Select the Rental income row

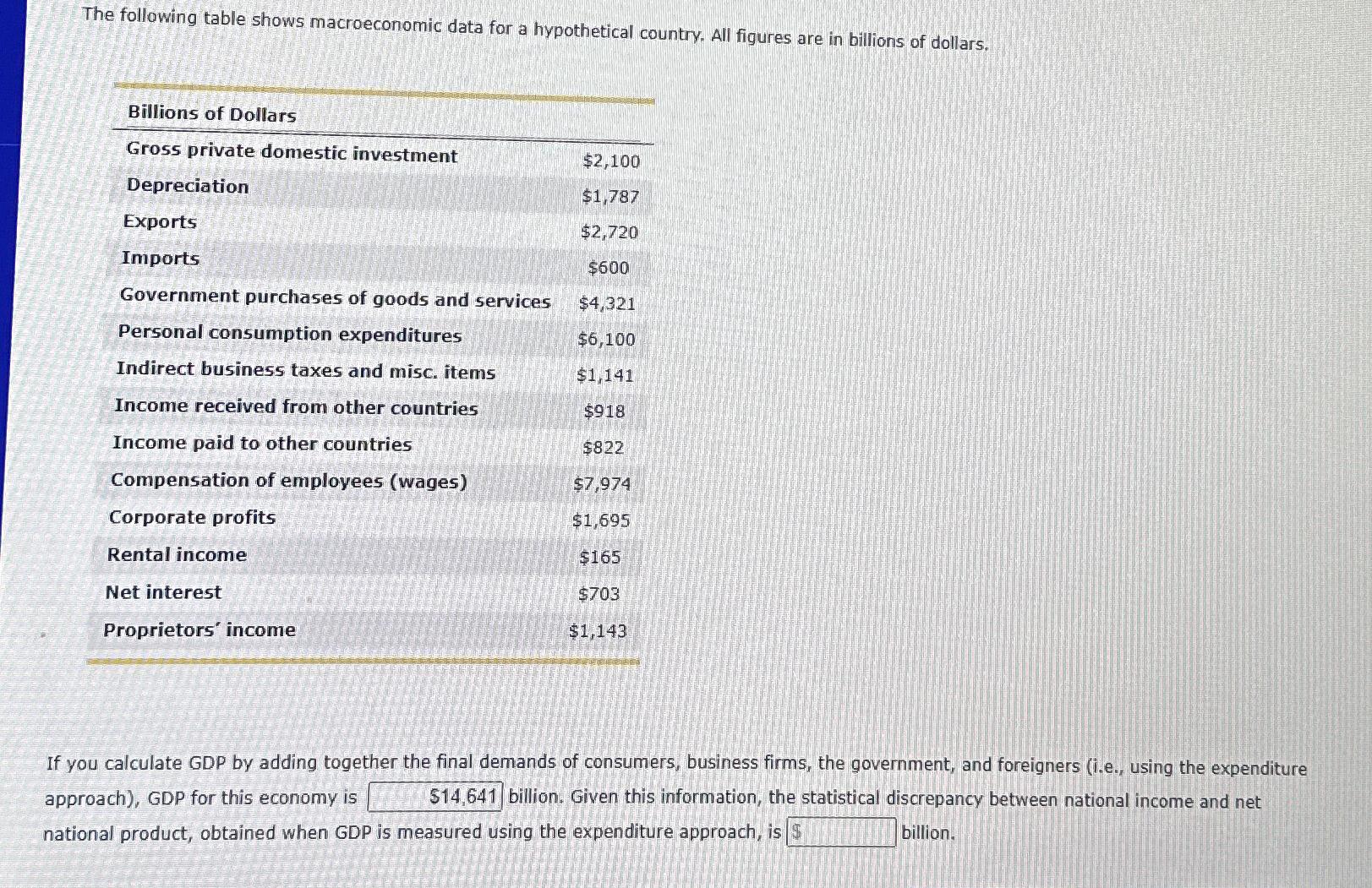point(175,554)
